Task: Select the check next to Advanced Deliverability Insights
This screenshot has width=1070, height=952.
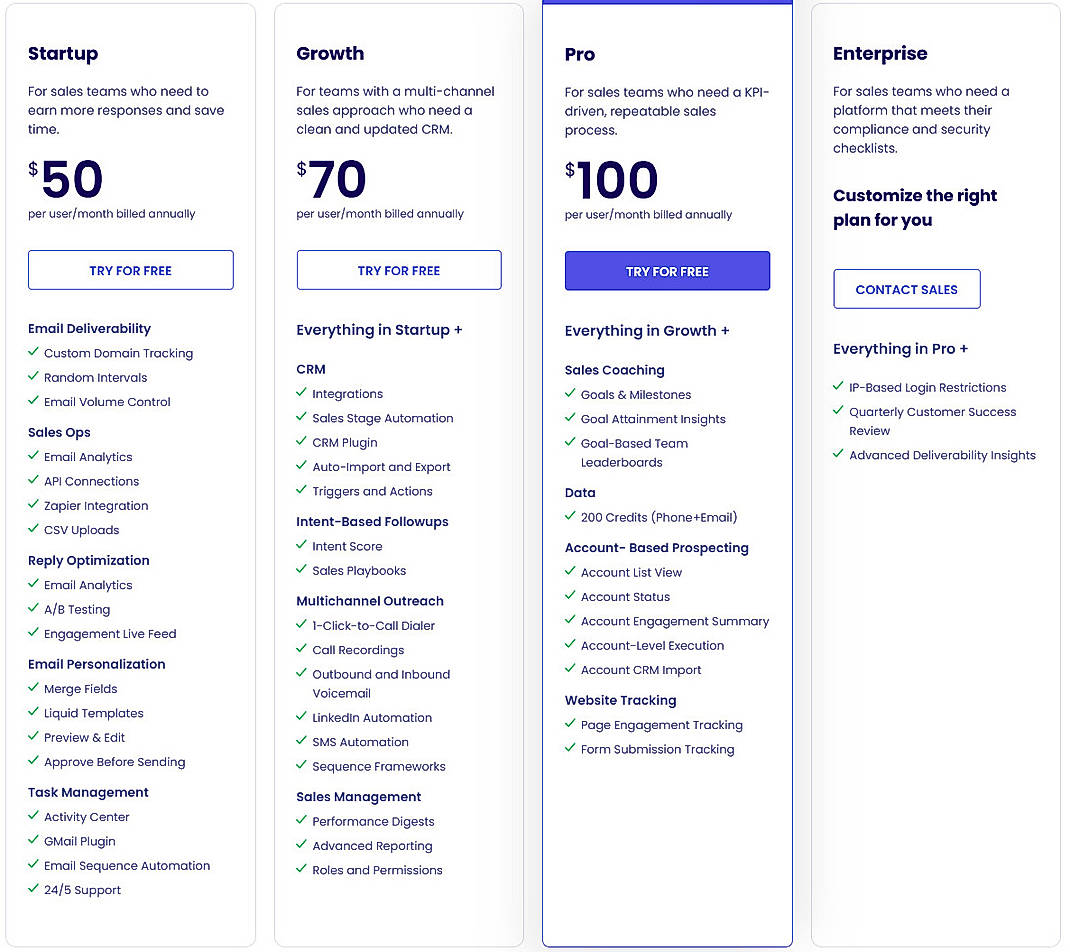Action: tap(837, 455)
